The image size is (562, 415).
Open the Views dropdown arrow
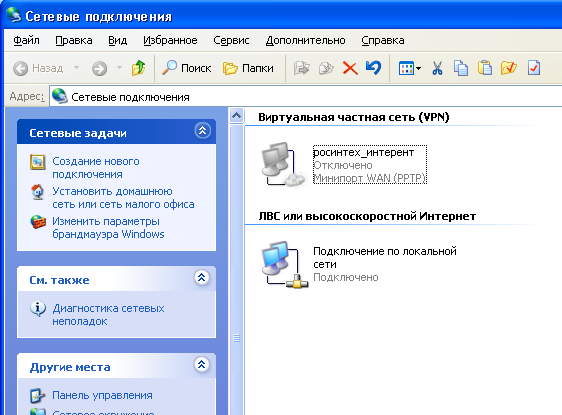tap(418, 68)
